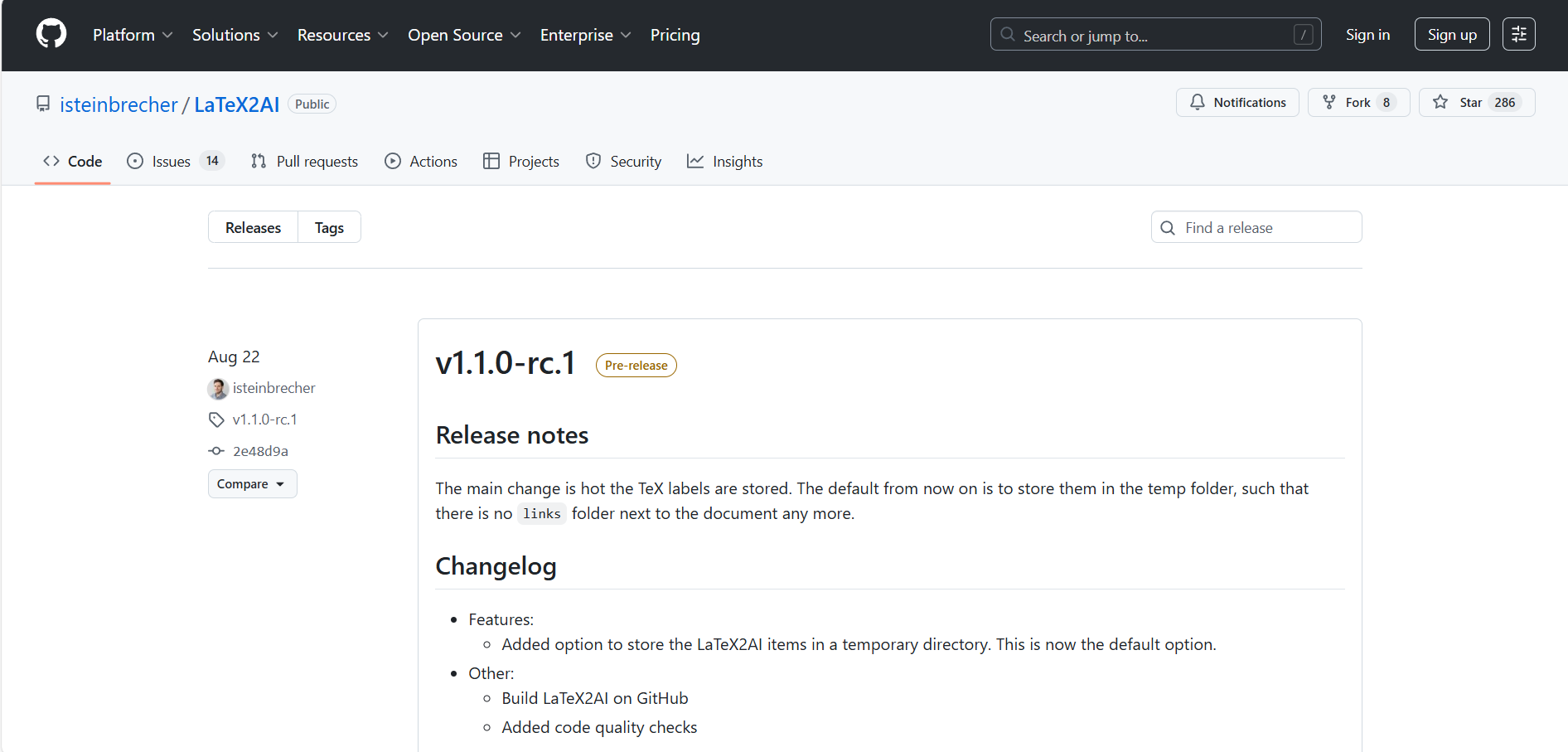Open the Issues tab
This screenshot has height=752, width=1568.
click(176, 162)
